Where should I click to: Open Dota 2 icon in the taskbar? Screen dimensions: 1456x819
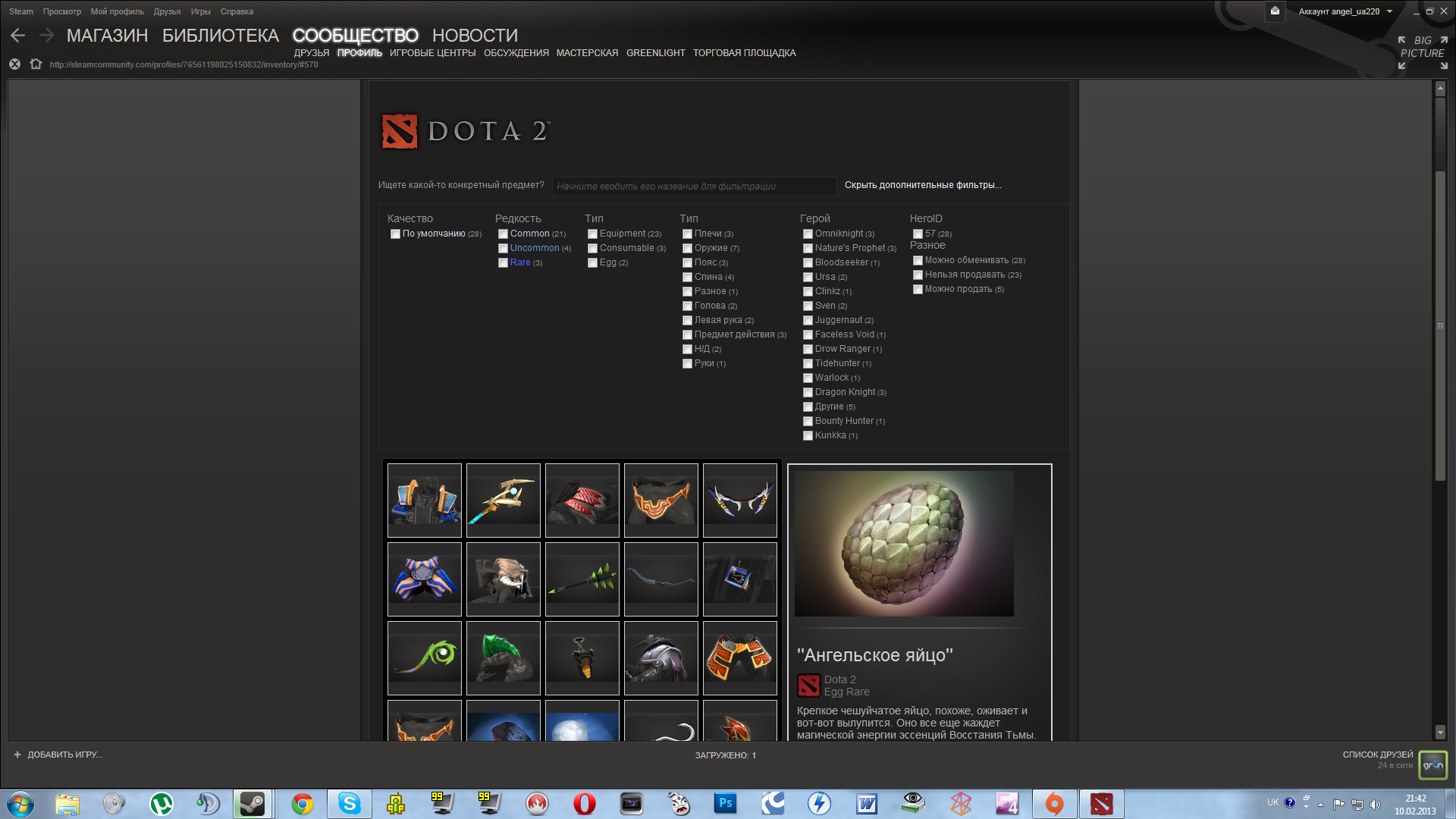pyautogui.click(x=1101, y=804)
